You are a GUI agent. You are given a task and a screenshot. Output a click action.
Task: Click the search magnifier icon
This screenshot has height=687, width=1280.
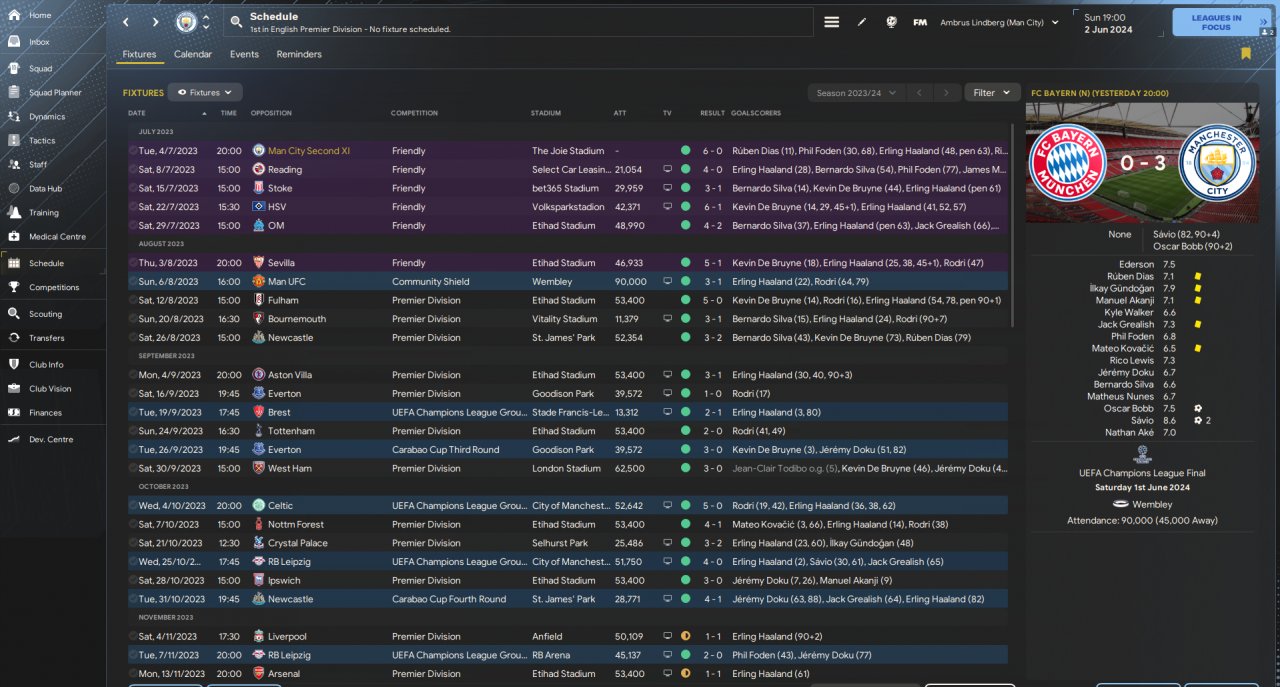tap(236, 22)
